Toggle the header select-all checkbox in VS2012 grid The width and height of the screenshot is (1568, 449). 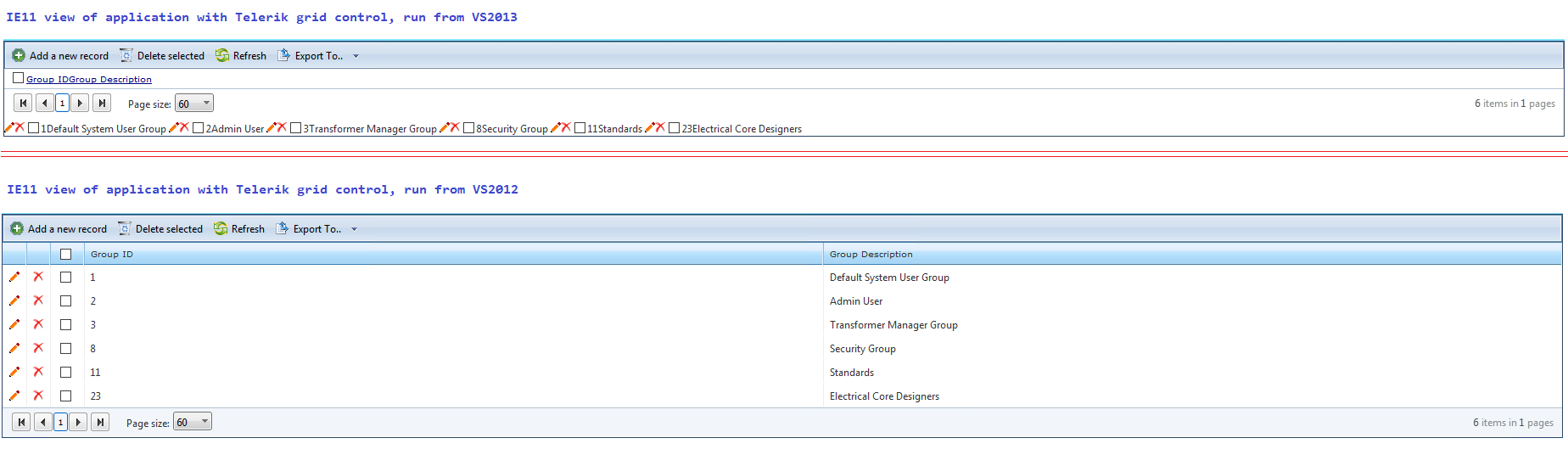[x=65, y=254]
